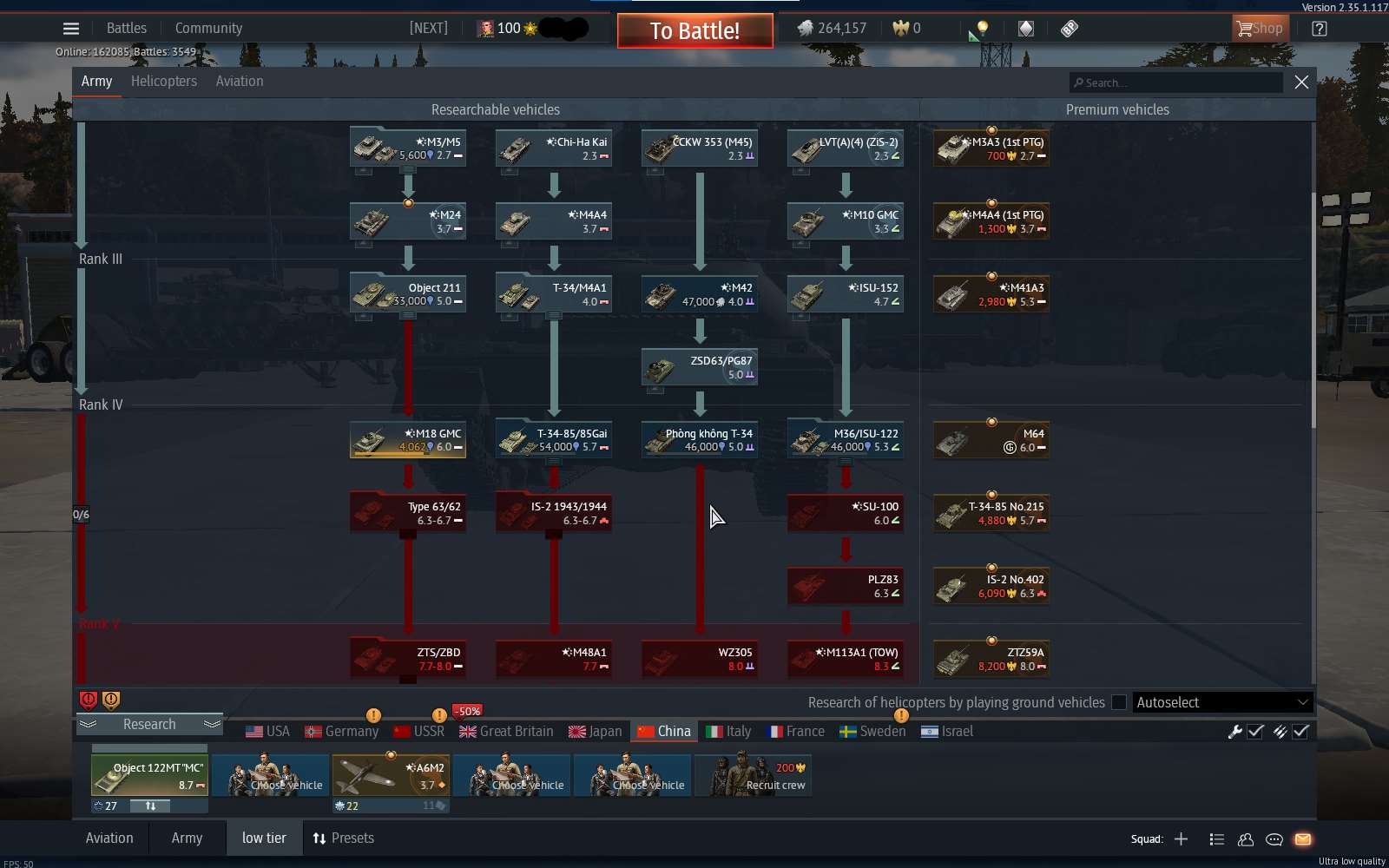Click the orange alert badge above USSR
1389x868 pixels.
439,715
